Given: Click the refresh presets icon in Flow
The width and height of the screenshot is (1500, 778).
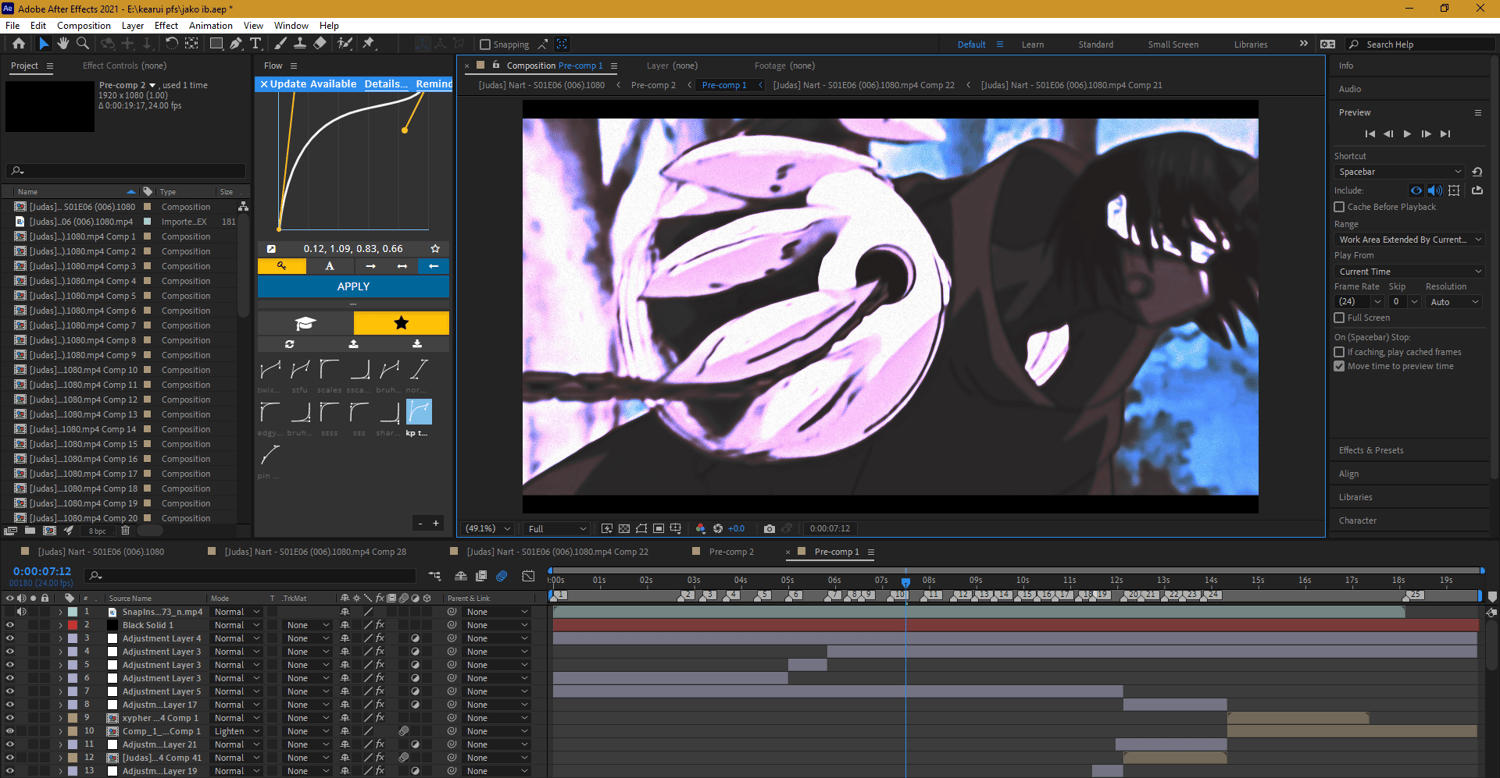Looking at the screenshot, I should [x=289, y=344].
